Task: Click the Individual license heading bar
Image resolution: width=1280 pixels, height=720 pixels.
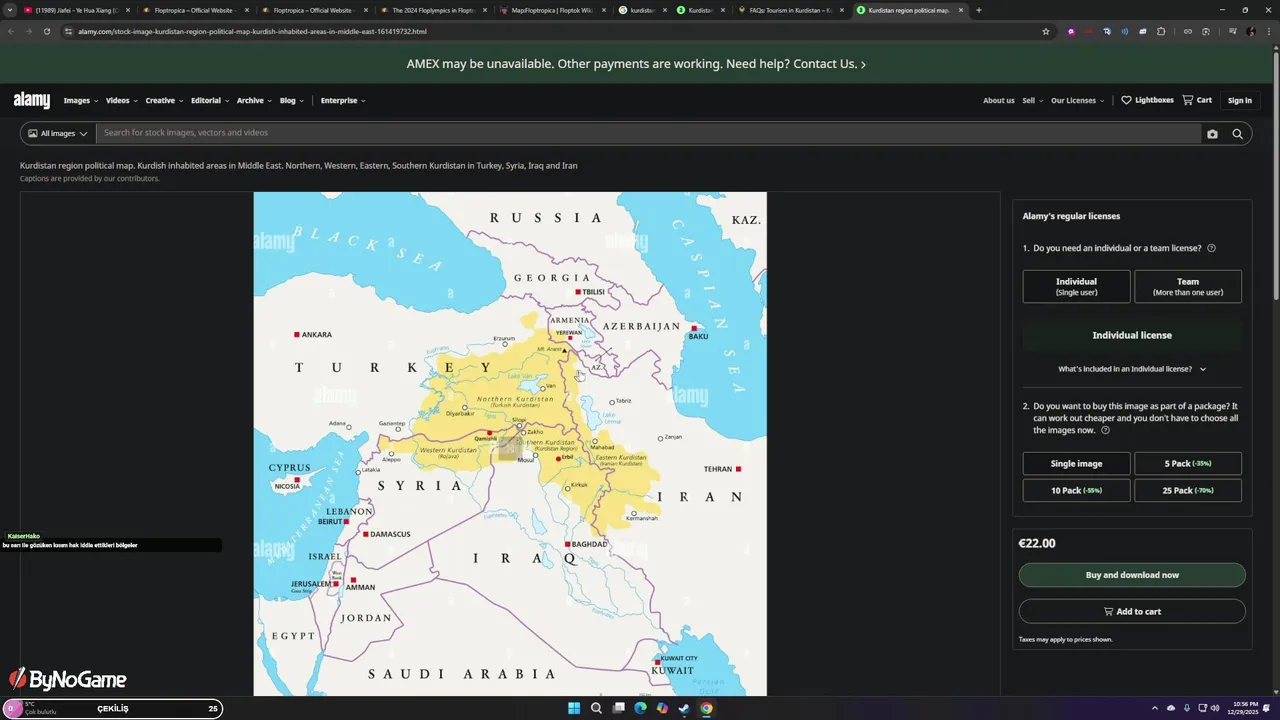Action: pos(1132,335)
